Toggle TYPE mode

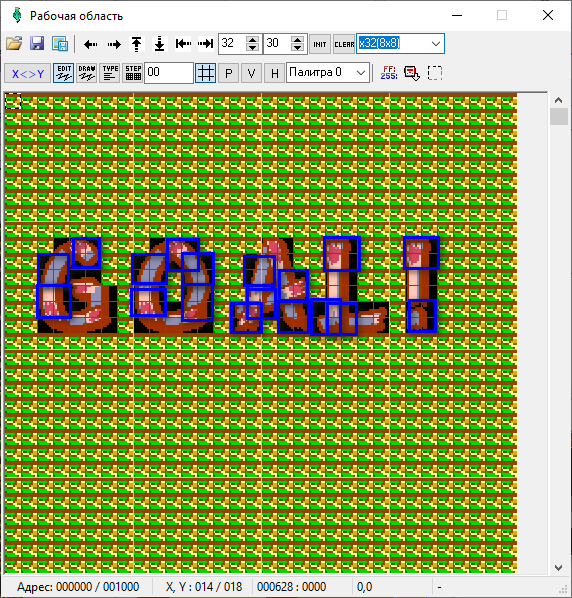(110, 73)
